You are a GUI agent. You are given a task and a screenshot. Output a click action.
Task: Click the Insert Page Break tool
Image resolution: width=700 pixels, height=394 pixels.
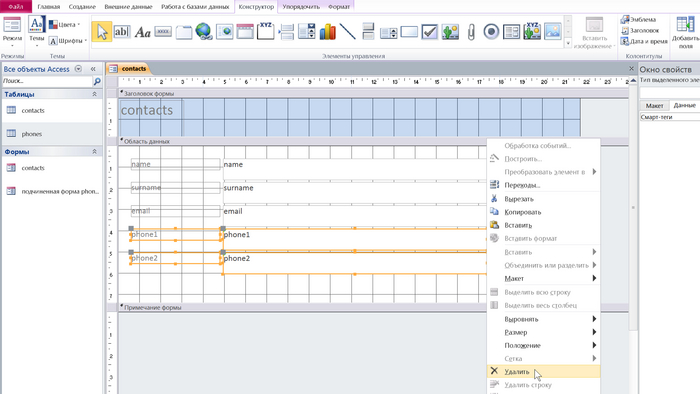pos(286,32)
